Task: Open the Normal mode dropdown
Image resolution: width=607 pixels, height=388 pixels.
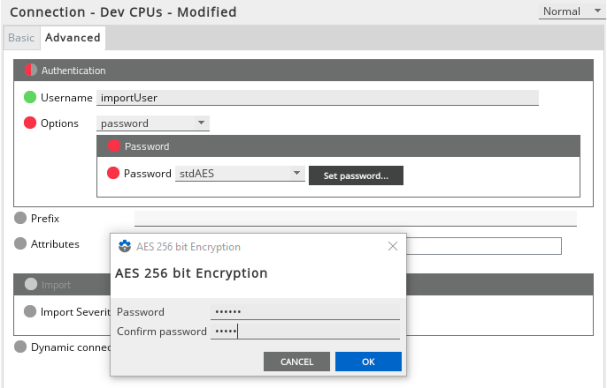Action: (x=572, y=12)
